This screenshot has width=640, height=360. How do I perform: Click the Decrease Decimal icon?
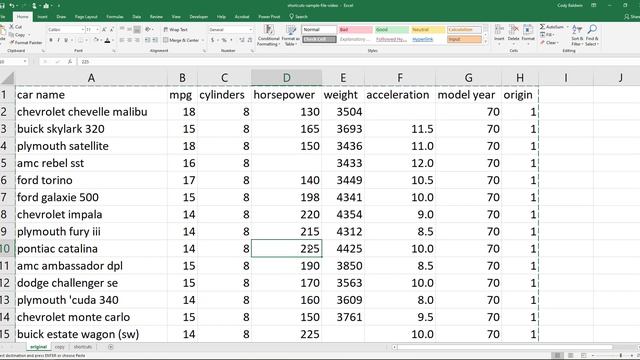tap(250, 40)
